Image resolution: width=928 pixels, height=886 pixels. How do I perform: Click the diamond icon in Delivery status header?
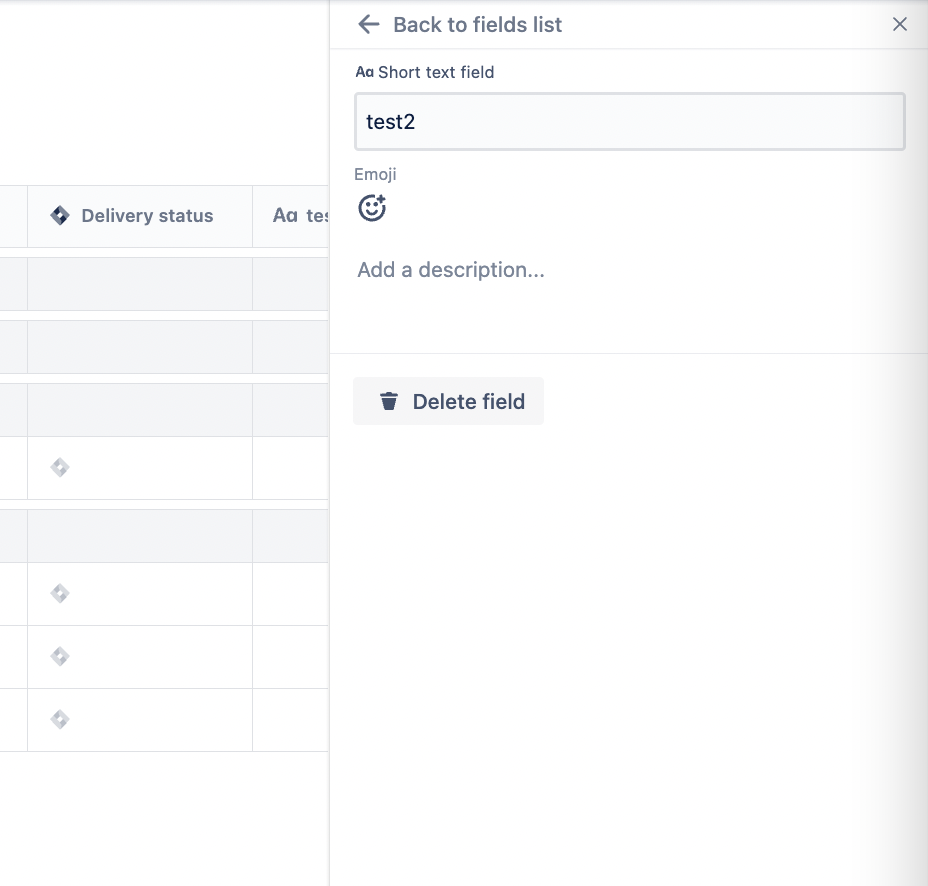(x=59, y=215)
